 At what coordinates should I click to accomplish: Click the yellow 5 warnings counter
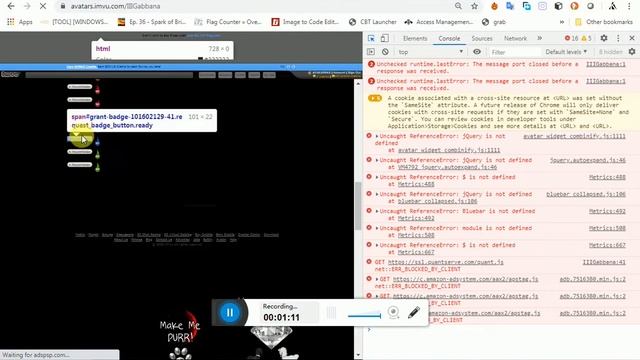coord(587,38)
